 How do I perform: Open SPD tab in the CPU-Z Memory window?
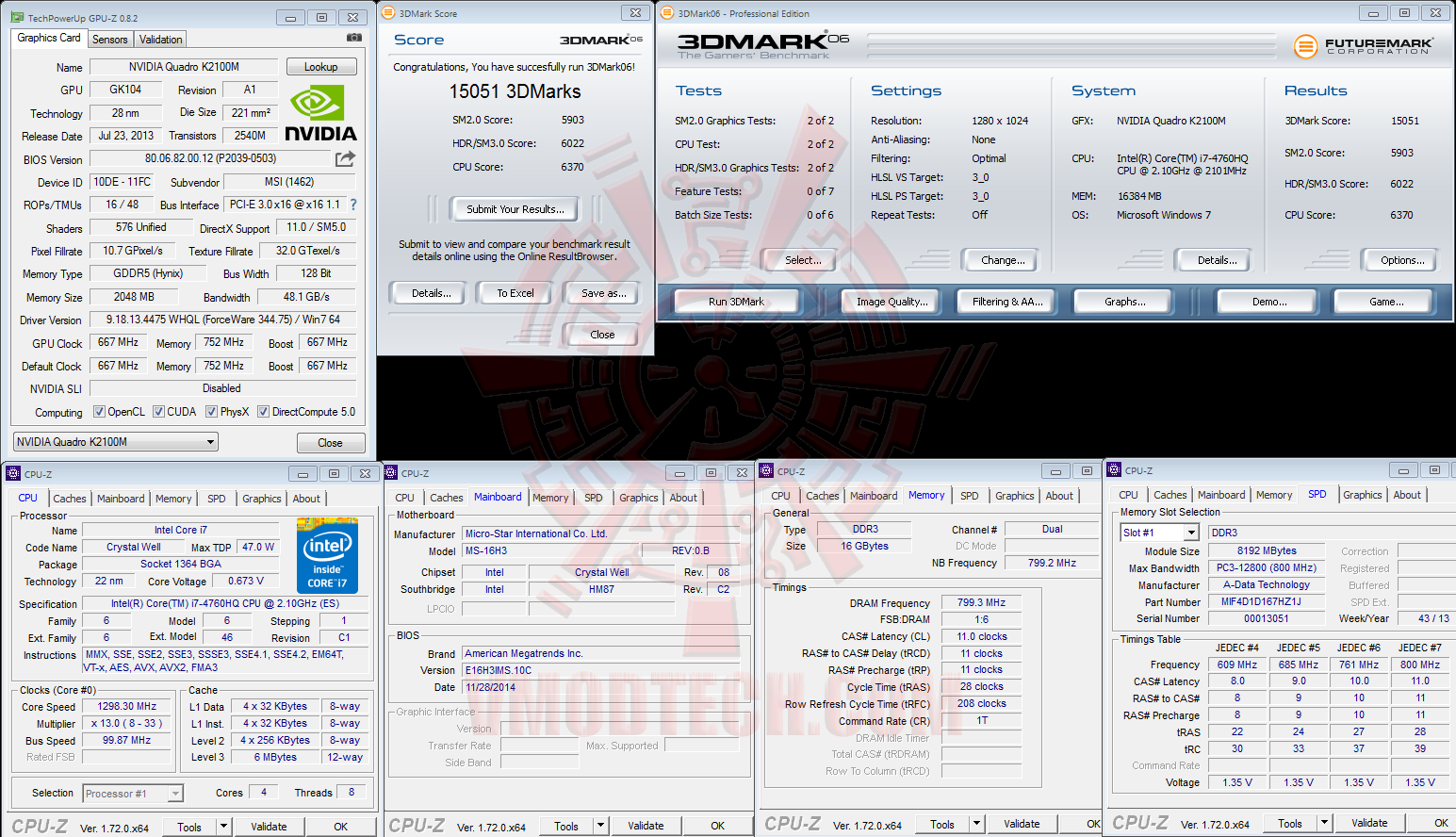[x=970, y=496]
